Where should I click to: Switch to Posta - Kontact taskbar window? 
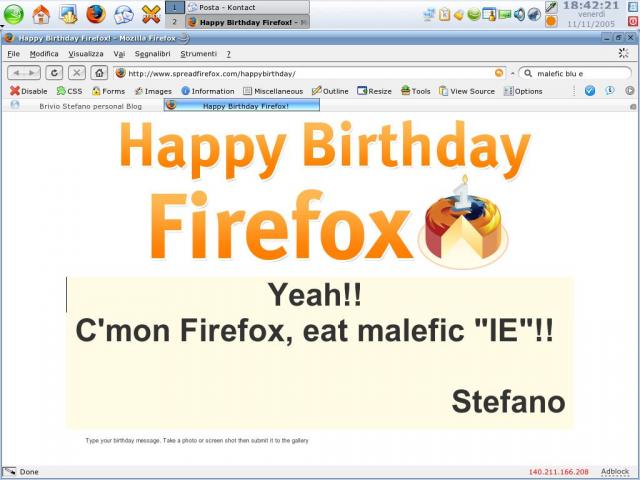coord(228,7)
